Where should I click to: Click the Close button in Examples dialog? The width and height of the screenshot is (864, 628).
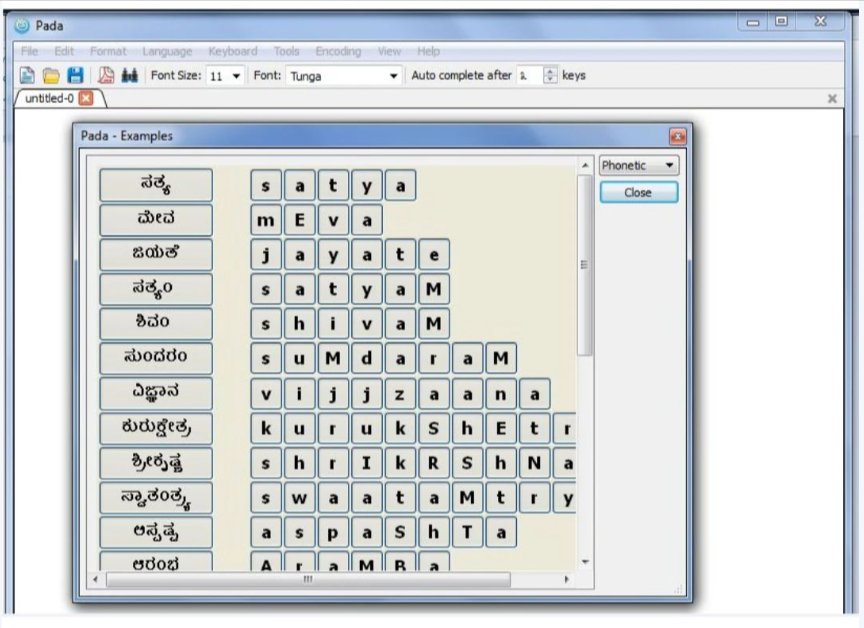639,193
